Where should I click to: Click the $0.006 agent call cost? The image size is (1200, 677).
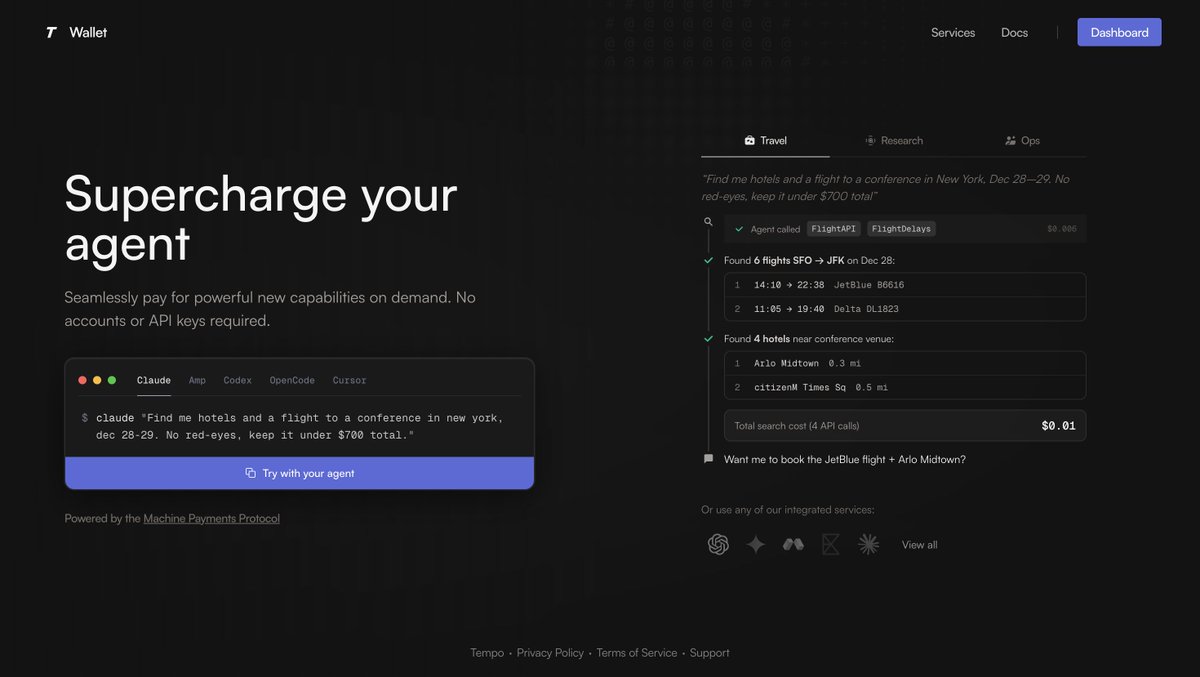point(1062,229)
